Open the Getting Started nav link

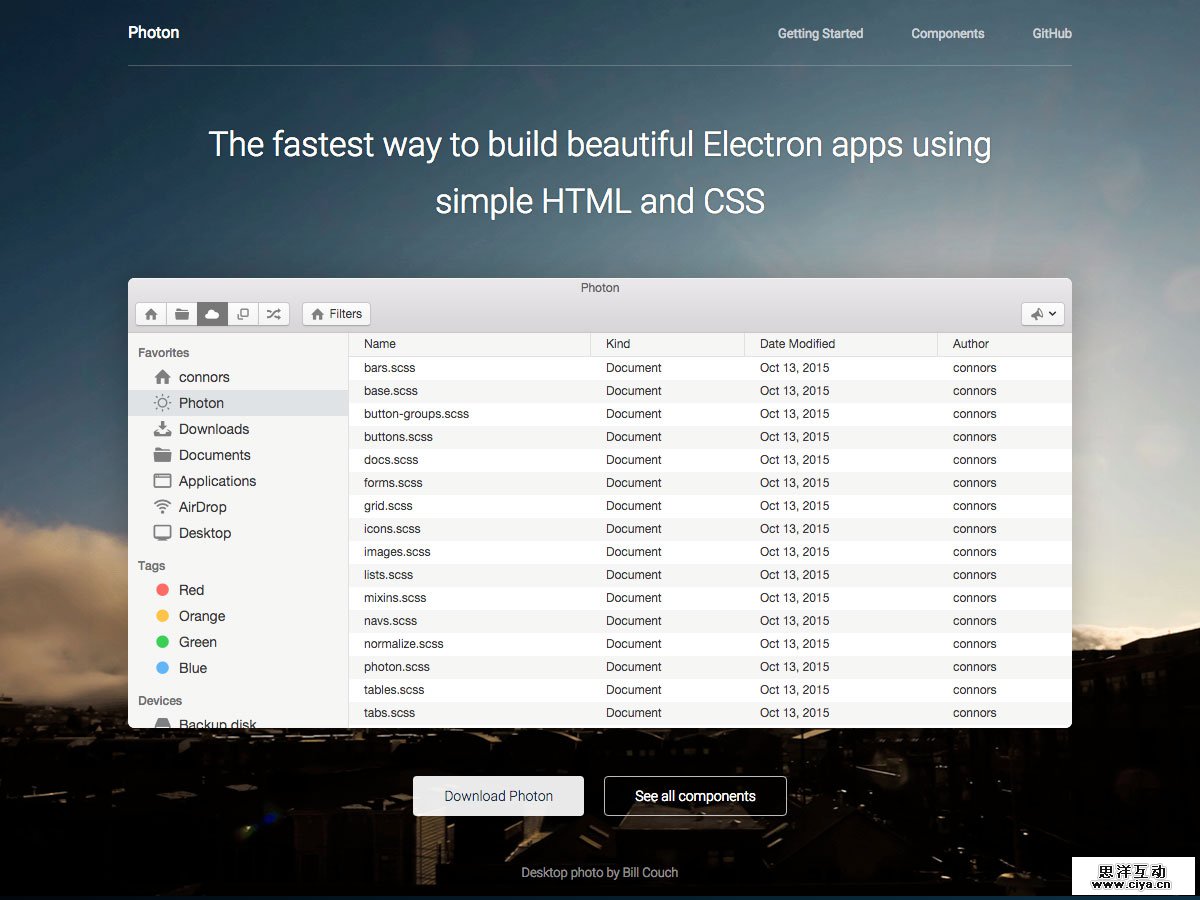coord(820,33)
